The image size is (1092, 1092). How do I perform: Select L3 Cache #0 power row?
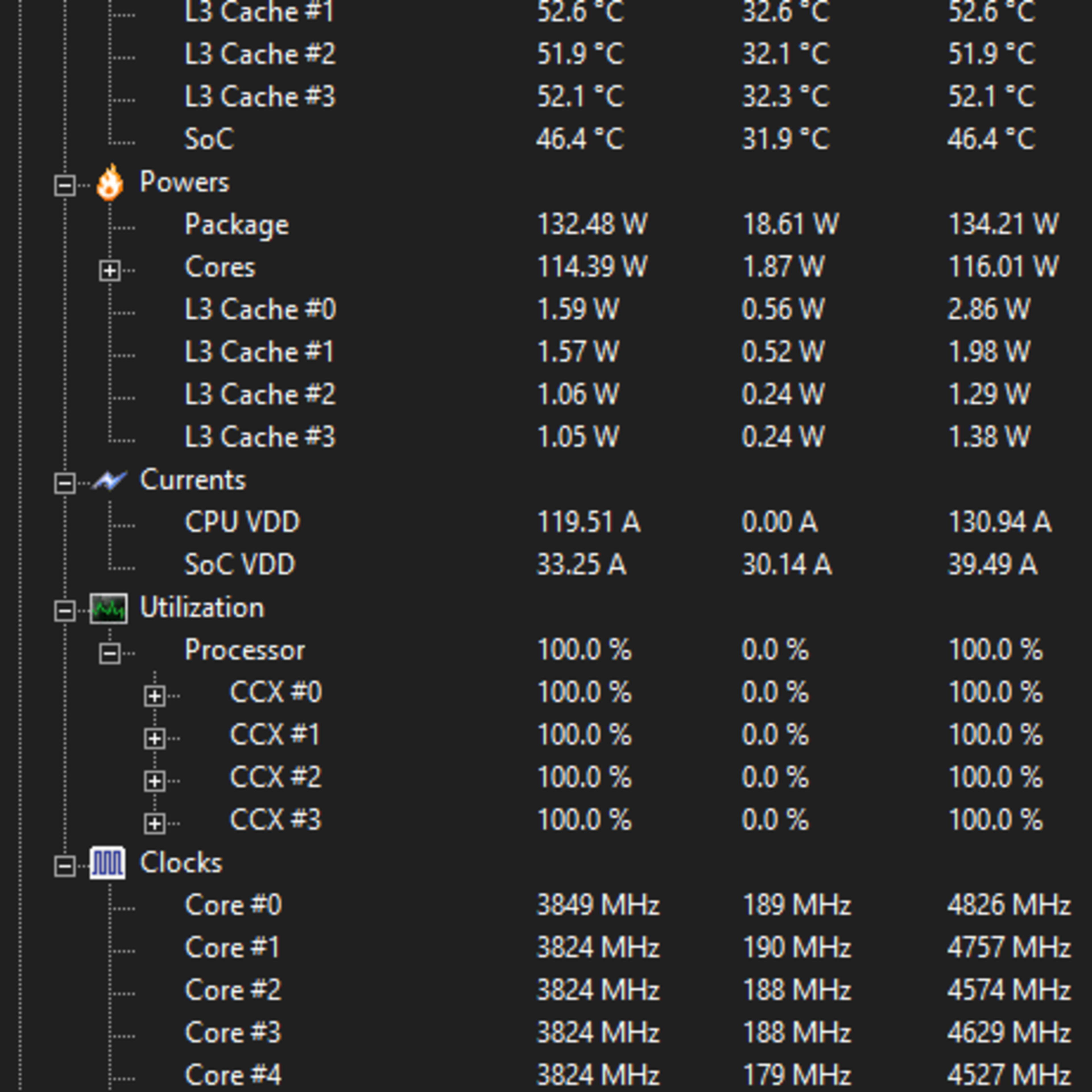(260, 309)
